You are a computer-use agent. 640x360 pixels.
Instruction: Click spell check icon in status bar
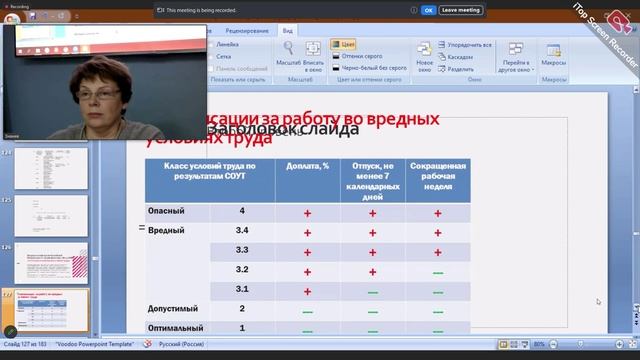coord(147,344)
